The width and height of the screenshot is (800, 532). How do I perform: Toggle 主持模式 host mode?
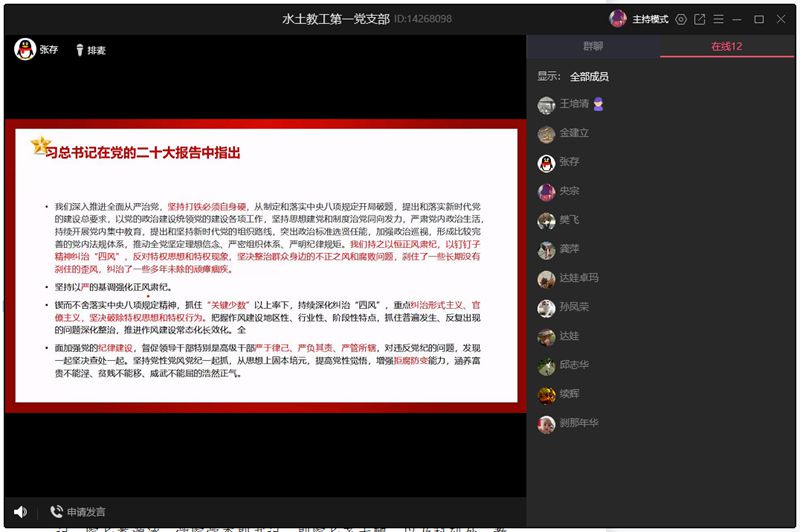point(650,19)
